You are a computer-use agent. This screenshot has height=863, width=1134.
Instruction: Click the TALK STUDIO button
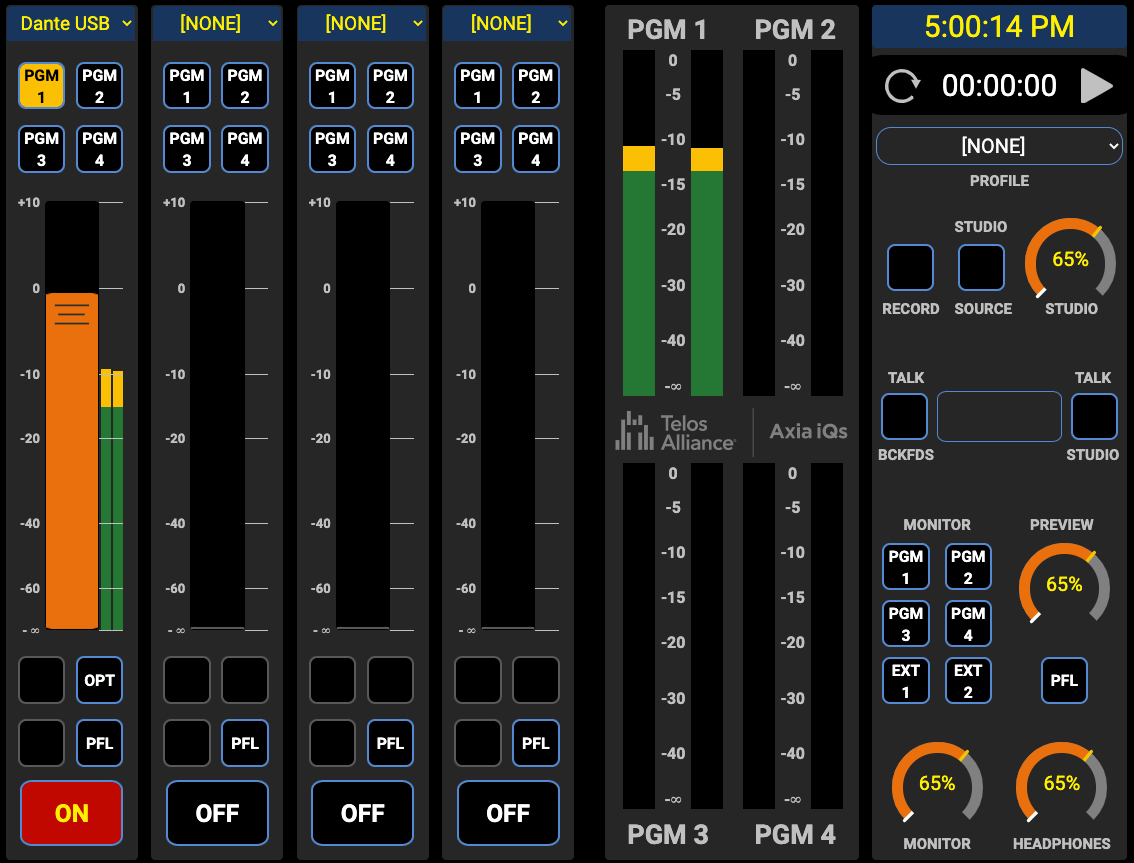tap(1094, 417)
